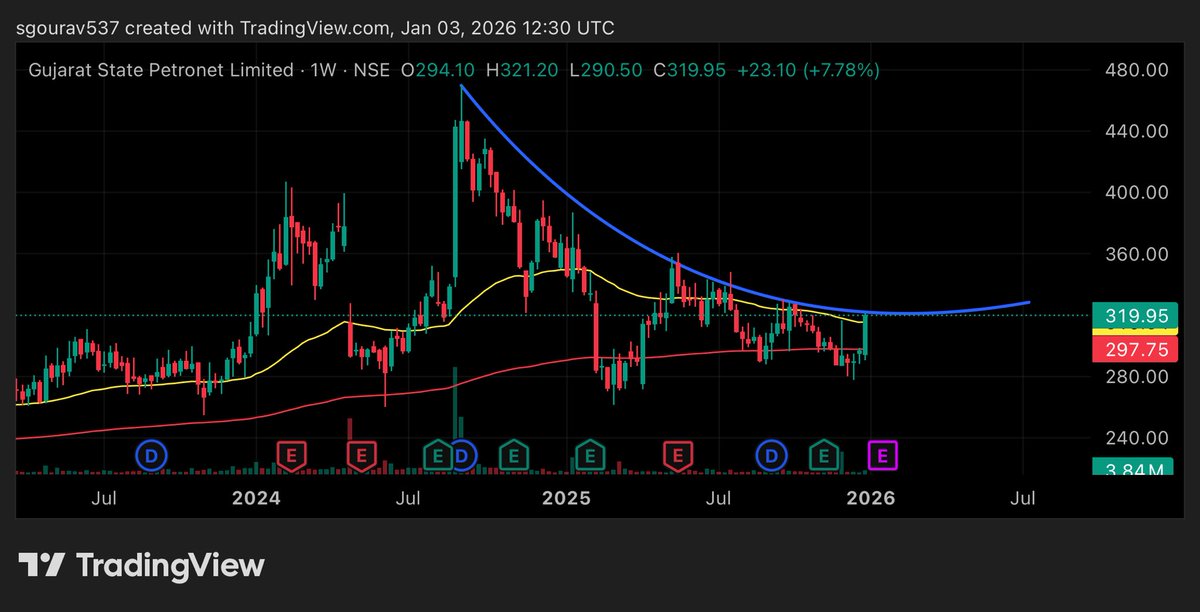1200x612 pixels.
Task: Click the C319.95 close value
Action: click(x=691, y=71)
